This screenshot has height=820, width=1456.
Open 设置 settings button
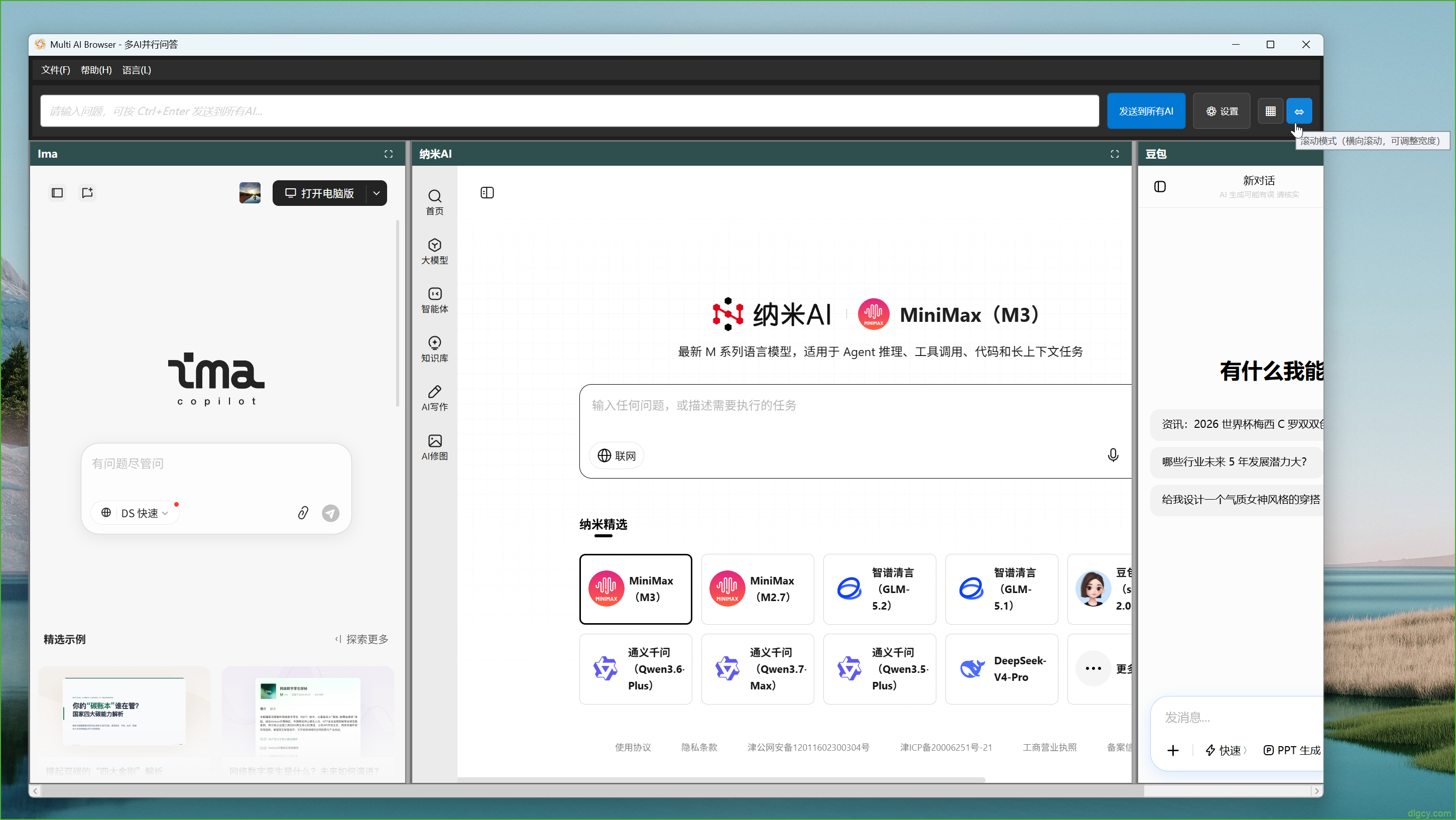1221,111
